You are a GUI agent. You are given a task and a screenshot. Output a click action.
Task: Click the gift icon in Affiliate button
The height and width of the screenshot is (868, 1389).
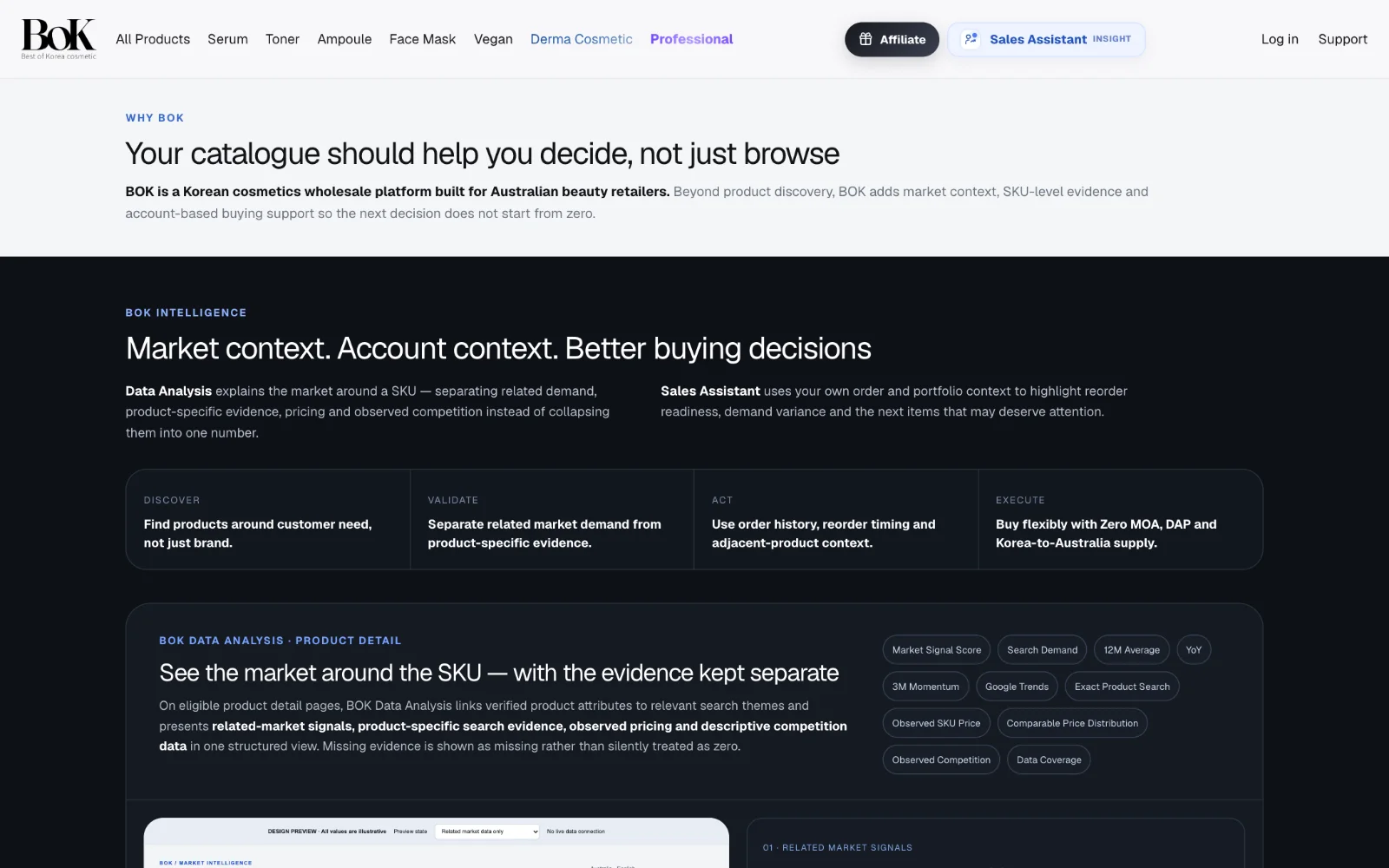[x=866, y=39]
